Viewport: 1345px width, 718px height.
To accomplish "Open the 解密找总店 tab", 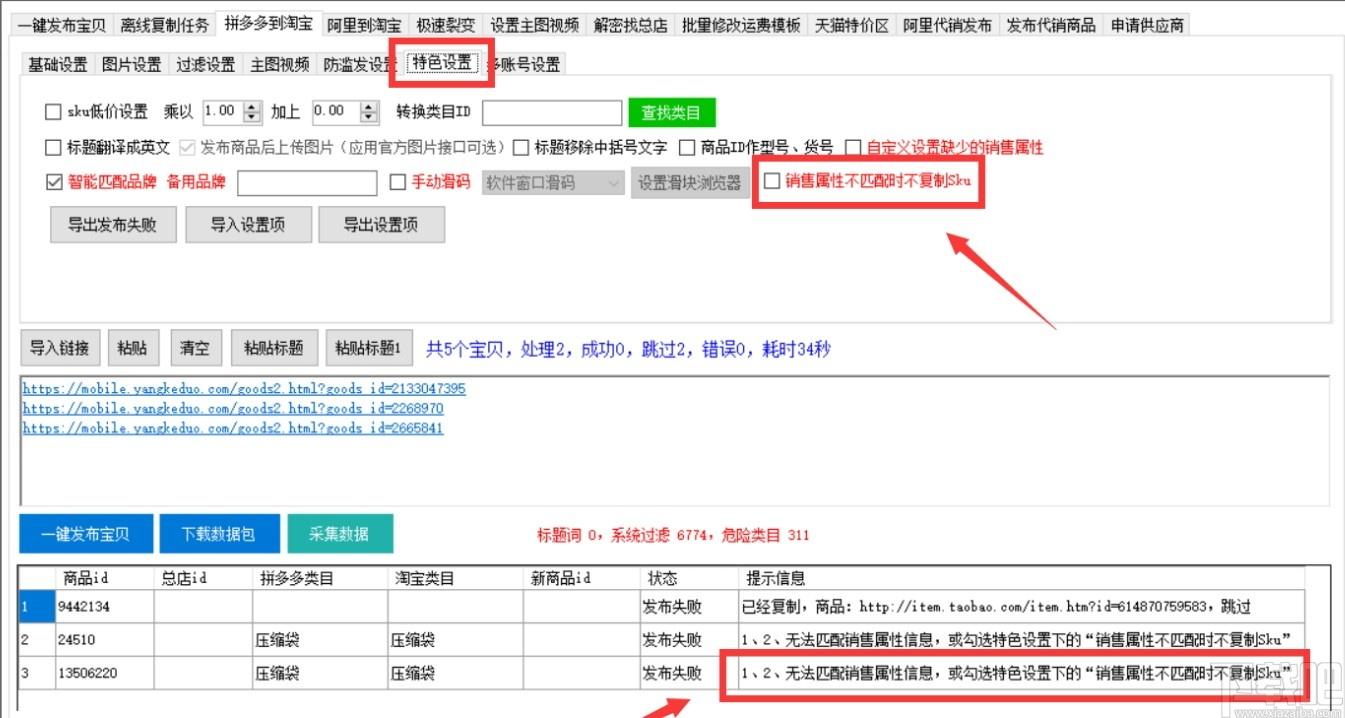I will pos(630,25).
